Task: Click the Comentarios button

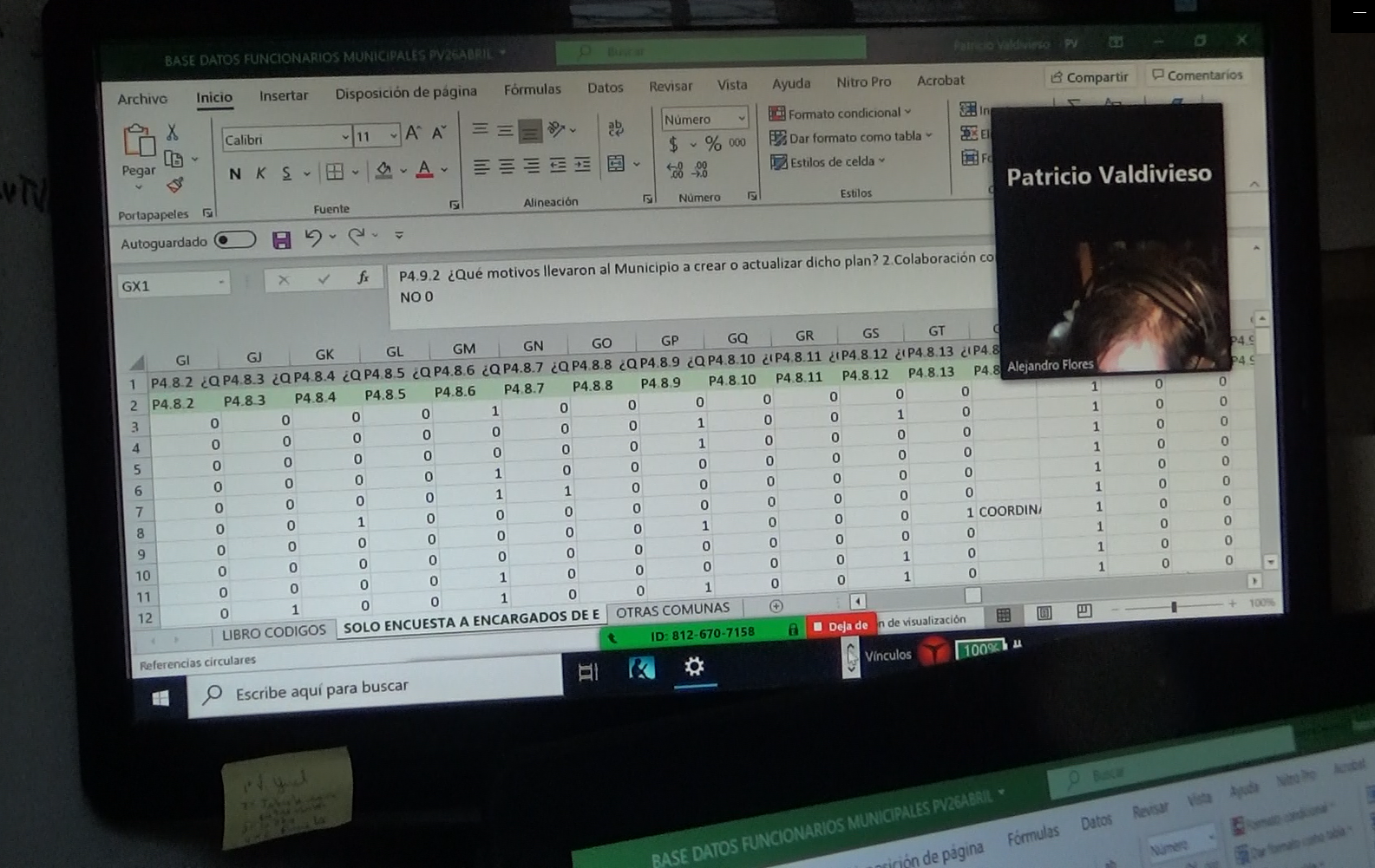Action: [1197, 75]
